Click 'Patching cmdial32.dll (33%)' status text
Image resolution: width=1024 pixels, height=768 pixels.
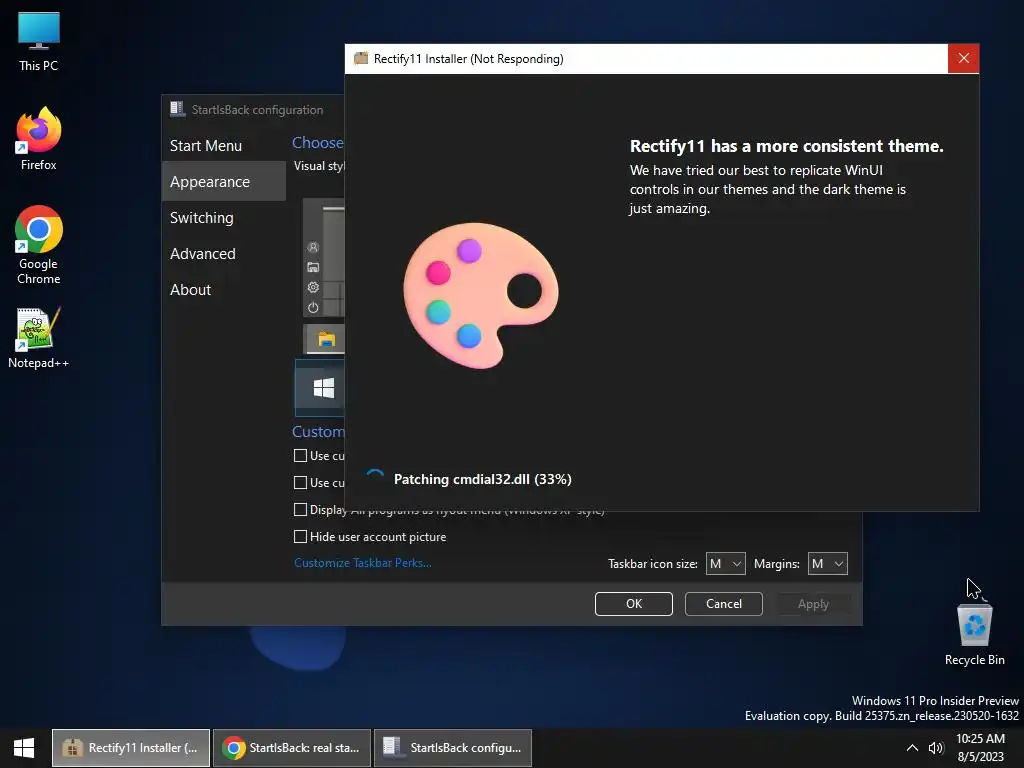pyautogui.click(x=483, y=479)
